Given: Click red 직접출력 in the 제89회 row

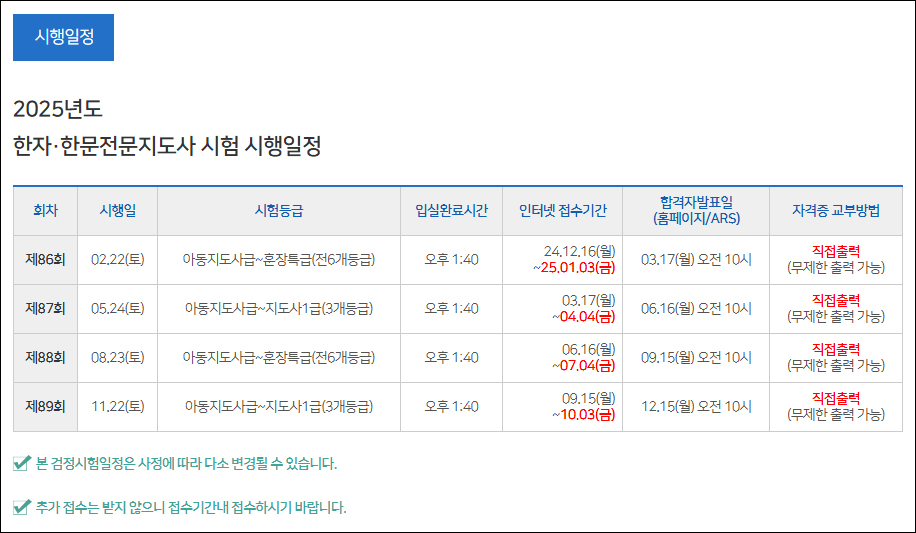Looking at the screenshot, I should pyautogui.click(x=836, y=399).
